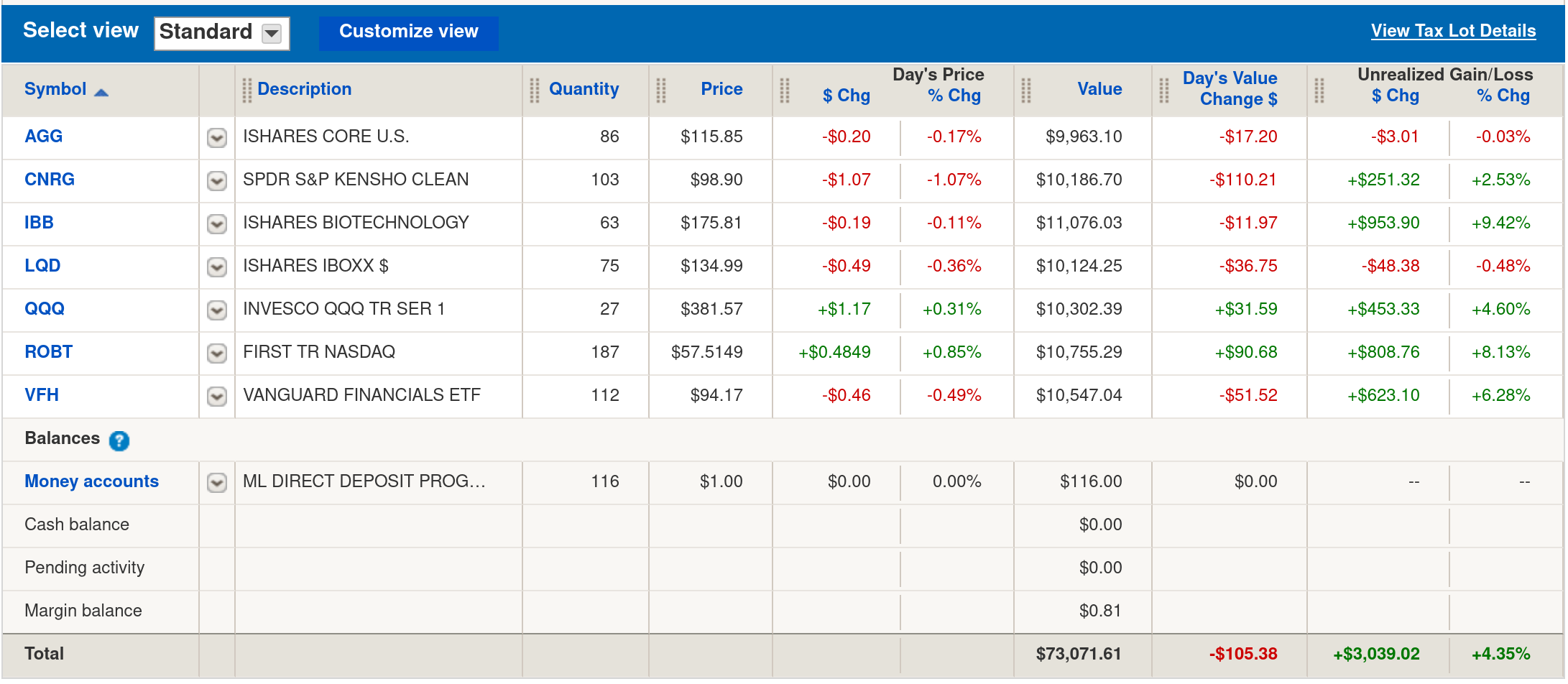1568x684 pixels.
Task: Click the Balances help question mark icon
Action: [x=119, y=440]
